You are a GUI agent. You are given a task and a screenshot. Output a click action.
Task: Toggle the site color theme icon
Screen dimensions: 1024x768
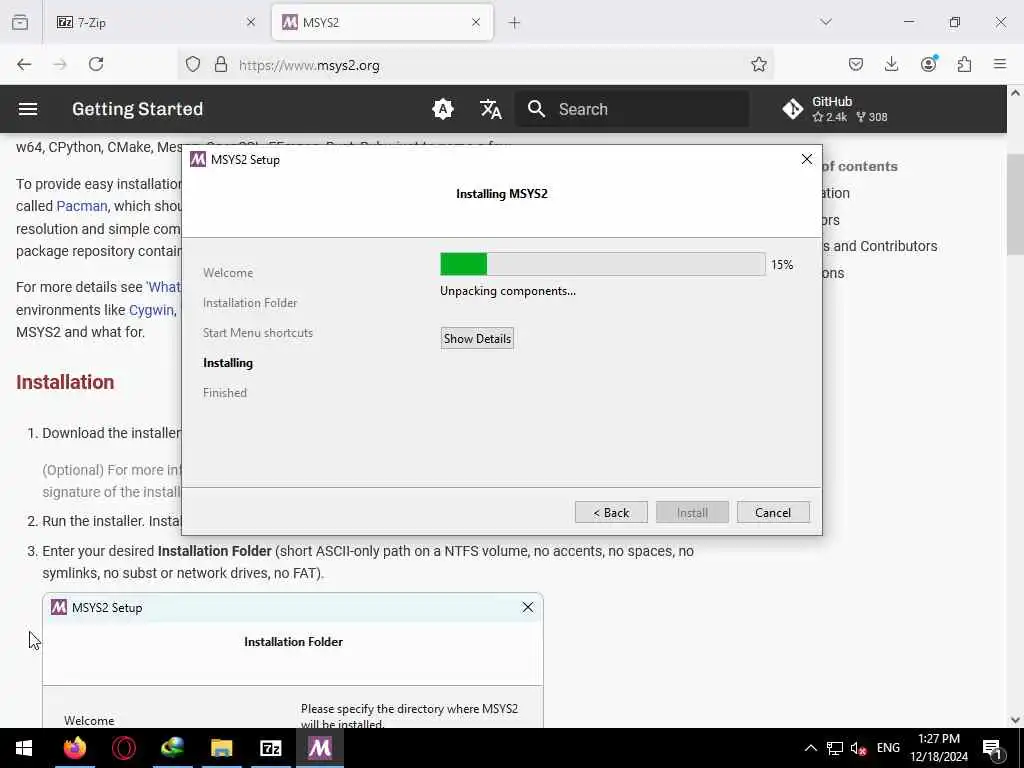(443, 109)
